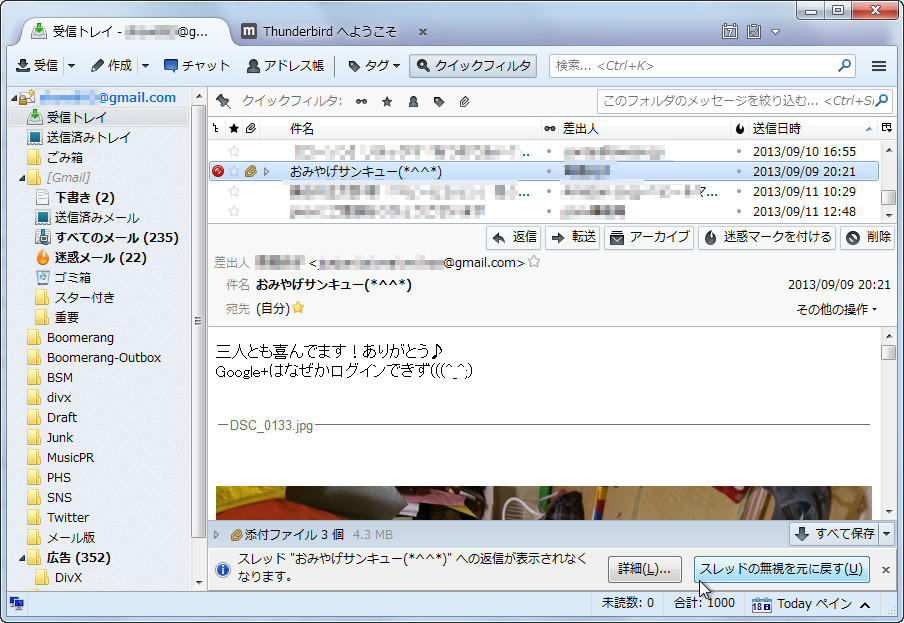Click スレッドの無視を元に戻す button
Screen dimensions: 904x623
pyautogui.click(x=781, y=569)
